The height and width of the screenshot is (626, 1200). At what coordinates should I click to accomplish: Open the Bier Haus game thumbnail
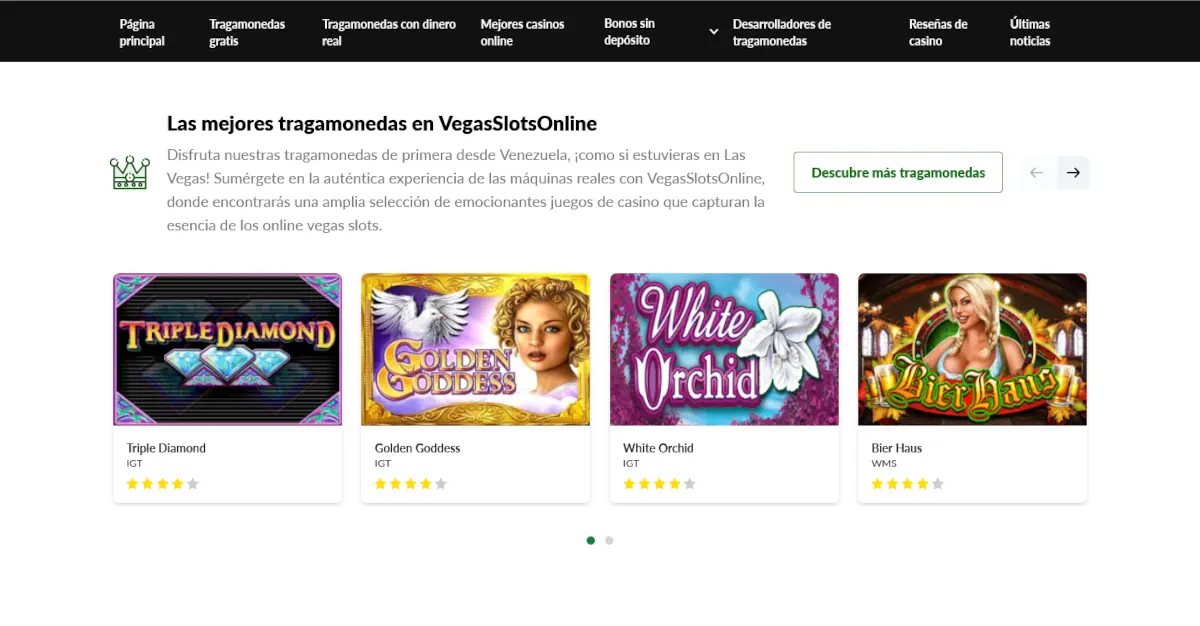click(x=972, y=350)
